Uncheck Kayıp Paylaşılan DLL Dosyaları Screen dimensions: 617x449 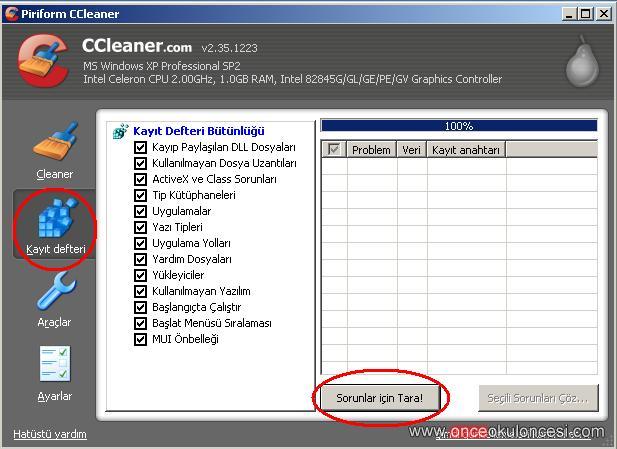(140, 148)
